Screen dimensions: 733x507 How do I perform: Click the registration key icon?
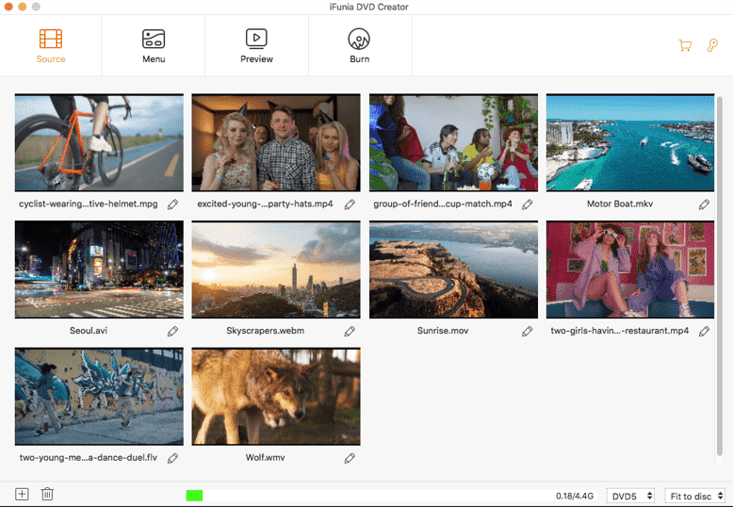[x=713, y=46]
